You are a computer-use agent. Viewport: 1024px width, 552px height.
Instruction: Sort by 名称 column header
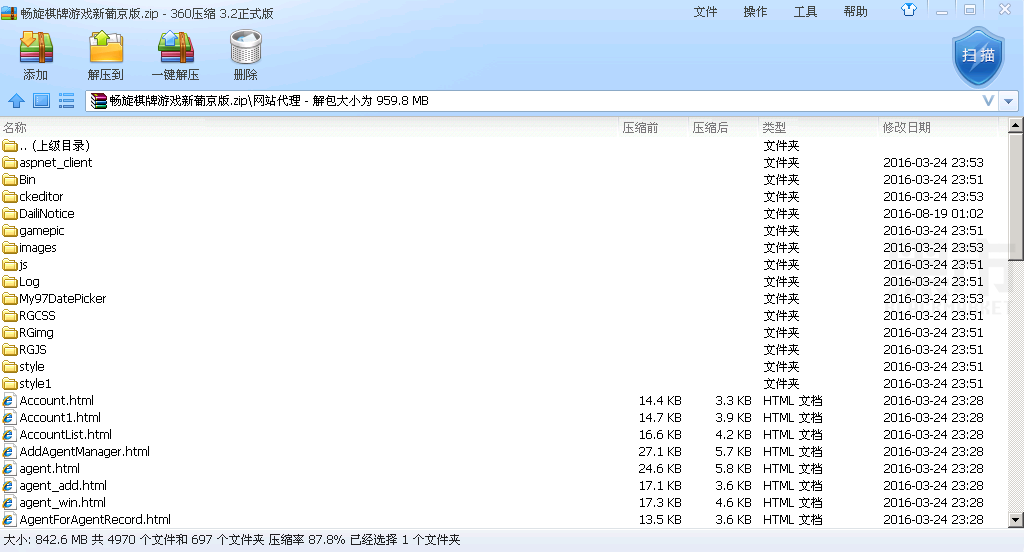(309, 127)
